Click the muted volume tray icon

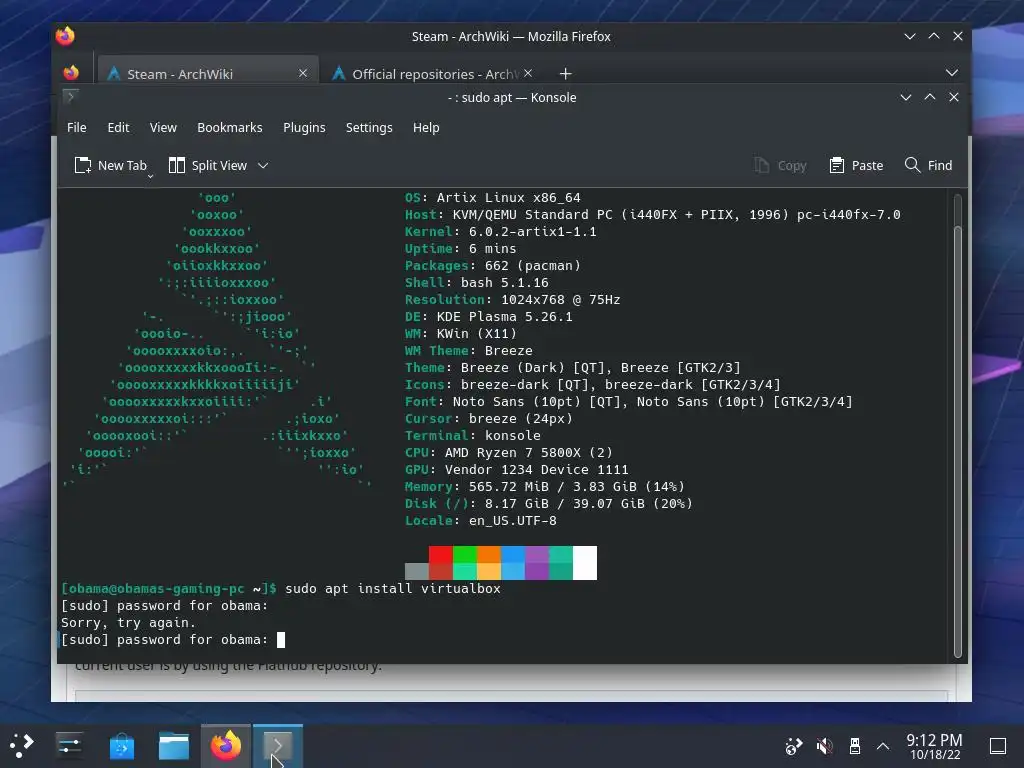(x=824, y=746)
